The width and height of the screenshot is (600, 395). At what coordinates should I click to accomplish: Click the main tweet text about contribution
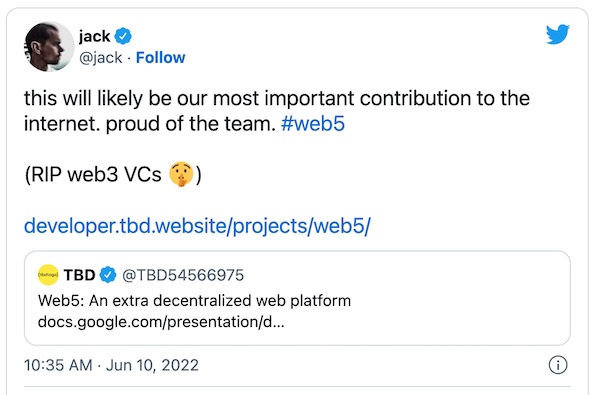click(x=277, y=111)
